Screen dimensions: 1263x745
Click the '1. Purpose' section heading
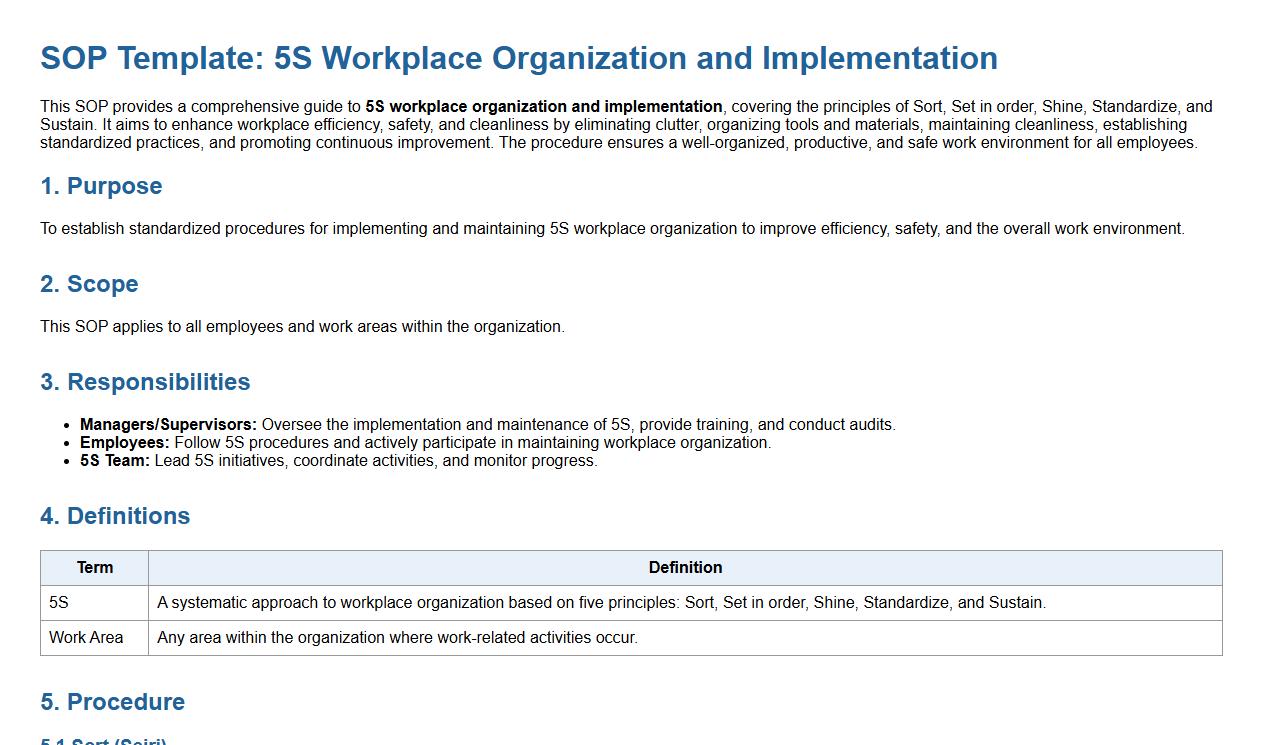click(x=101, y=186)
